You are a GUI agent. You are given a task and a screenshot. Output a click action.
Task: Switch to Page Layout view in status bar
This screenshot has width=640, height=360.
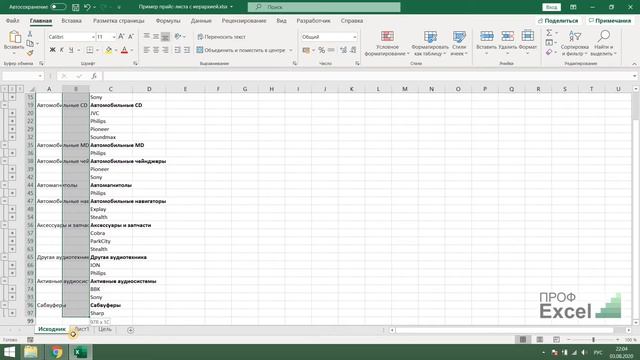coord(540,340)
